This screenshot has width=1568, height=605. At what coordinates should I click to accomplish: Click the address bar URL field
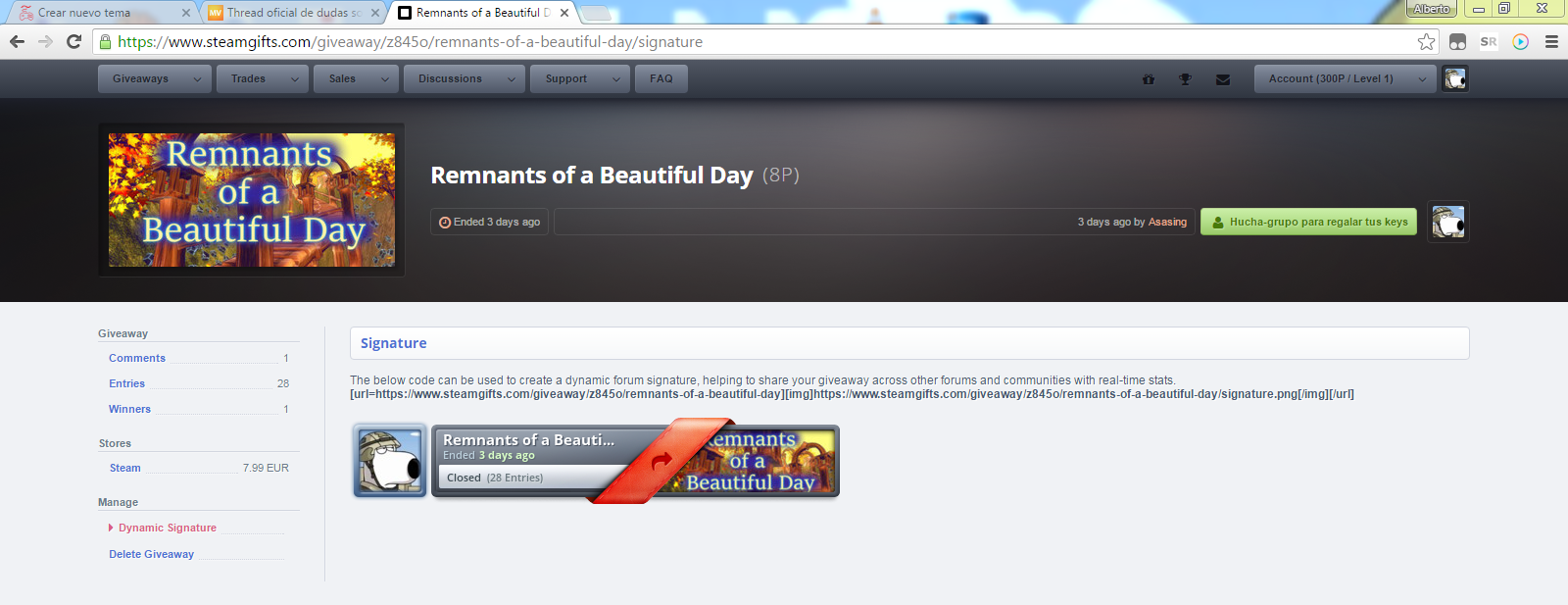pyautogui.click(x=764, y=41)
